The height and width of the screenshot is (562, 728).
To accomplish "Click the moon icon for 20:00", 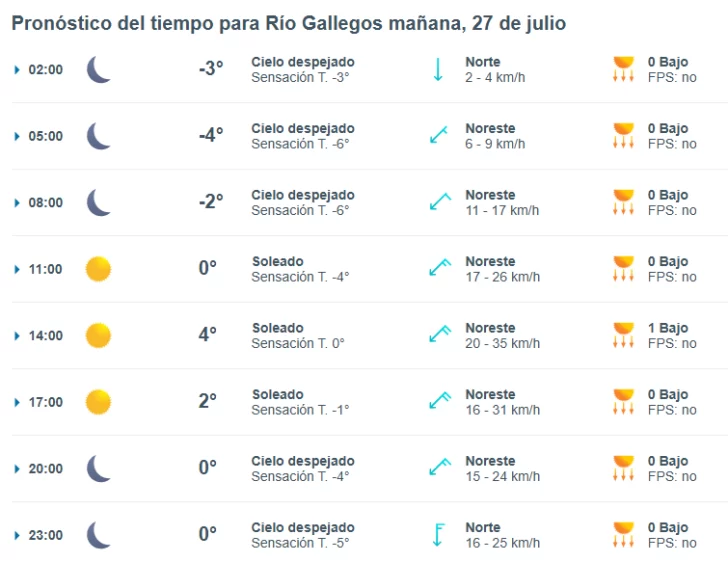I will [98, 468].
